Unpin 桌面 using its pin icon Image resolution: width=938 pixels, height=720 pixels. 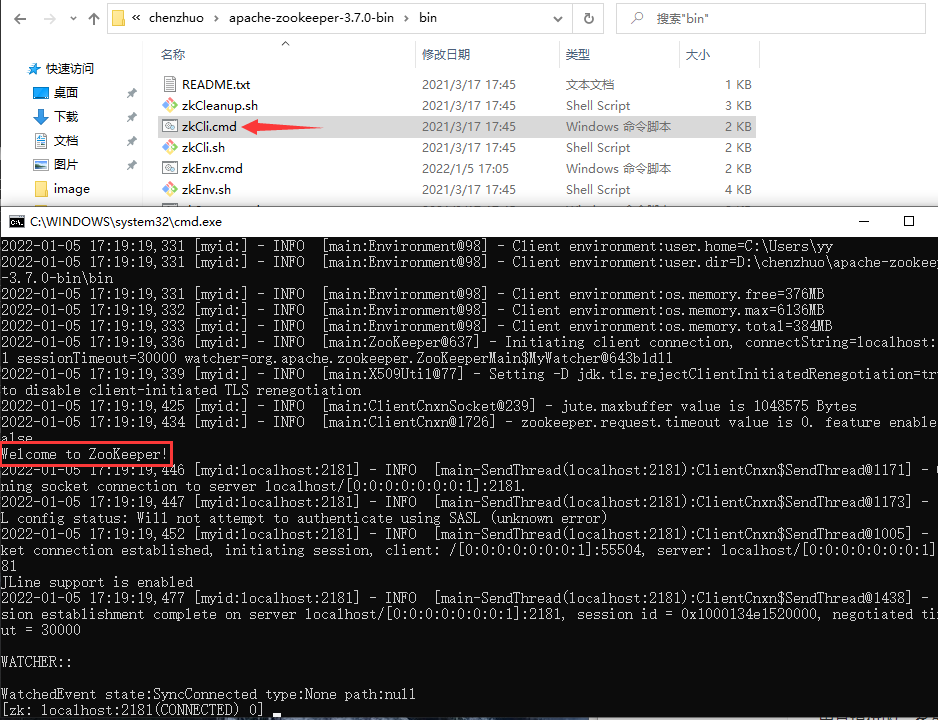pos(131,93)
